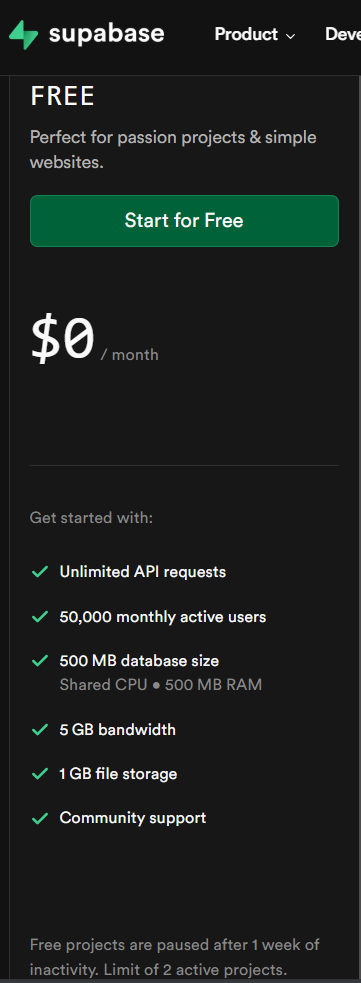Click checkmark beside Community support
The width and height of the screenshot is (361, 983).
coord(40,818)
